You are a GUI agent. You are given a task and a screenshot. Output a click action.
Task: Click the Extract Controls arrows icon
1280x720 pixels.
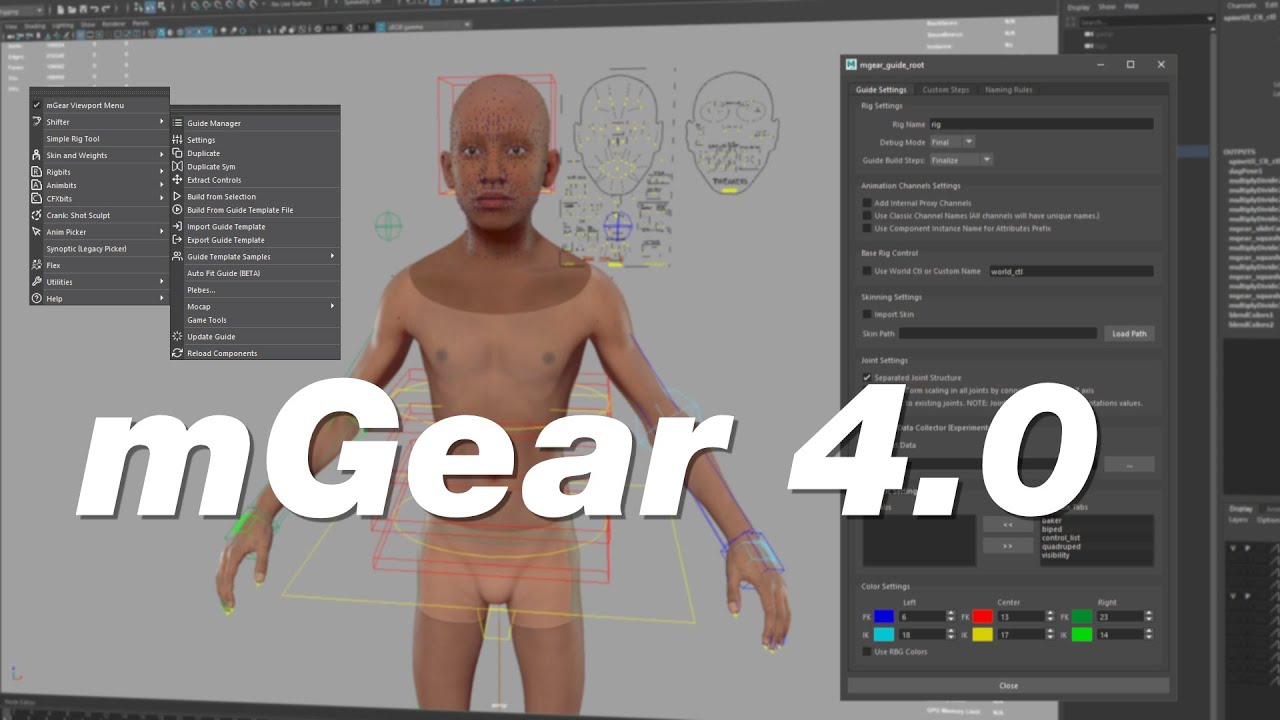(x=178, y=180)
